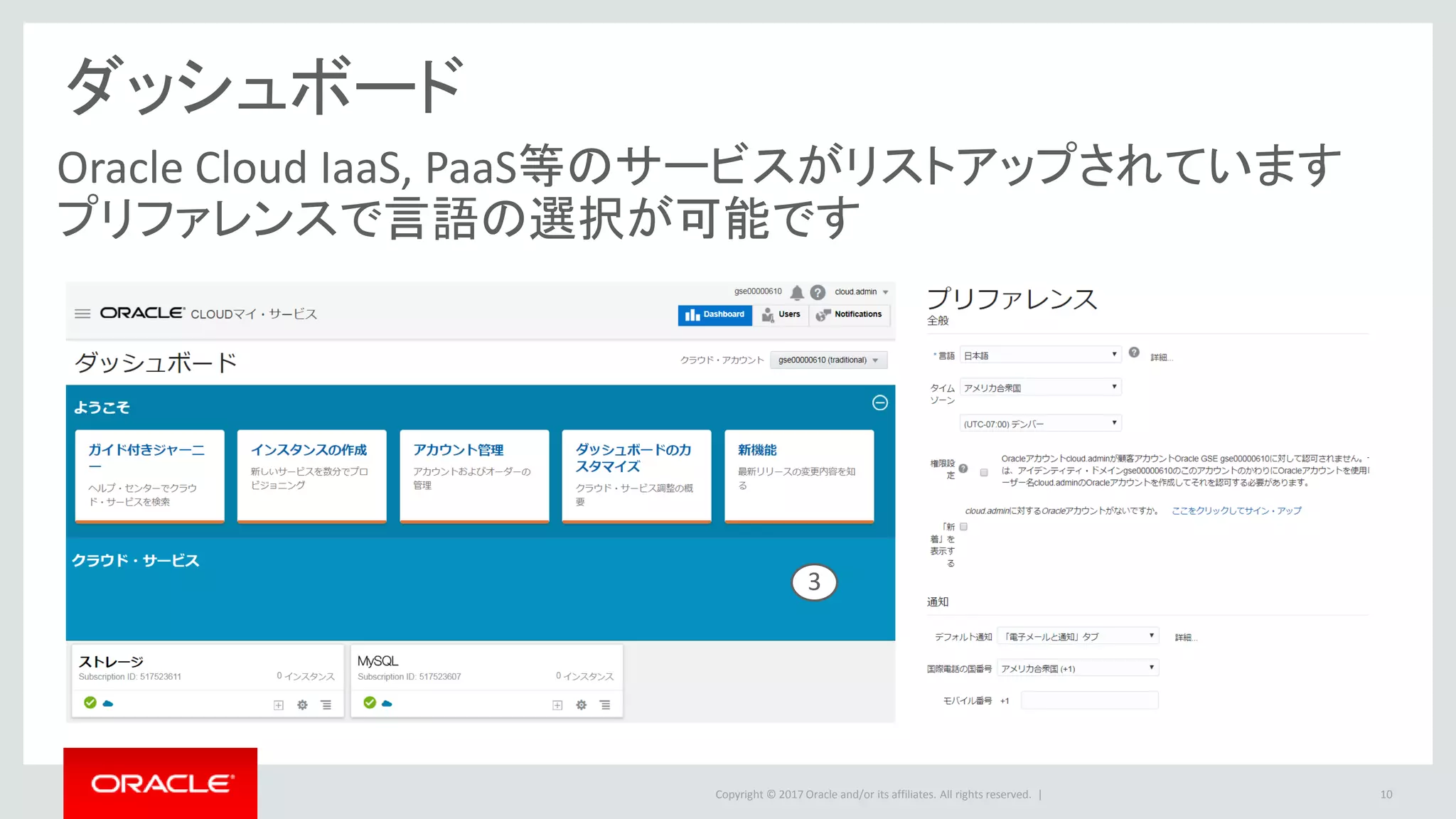This screenshot has width=1456, height=819.
Task: Click 詳細 link beside language field
Action: point(1161,357)
